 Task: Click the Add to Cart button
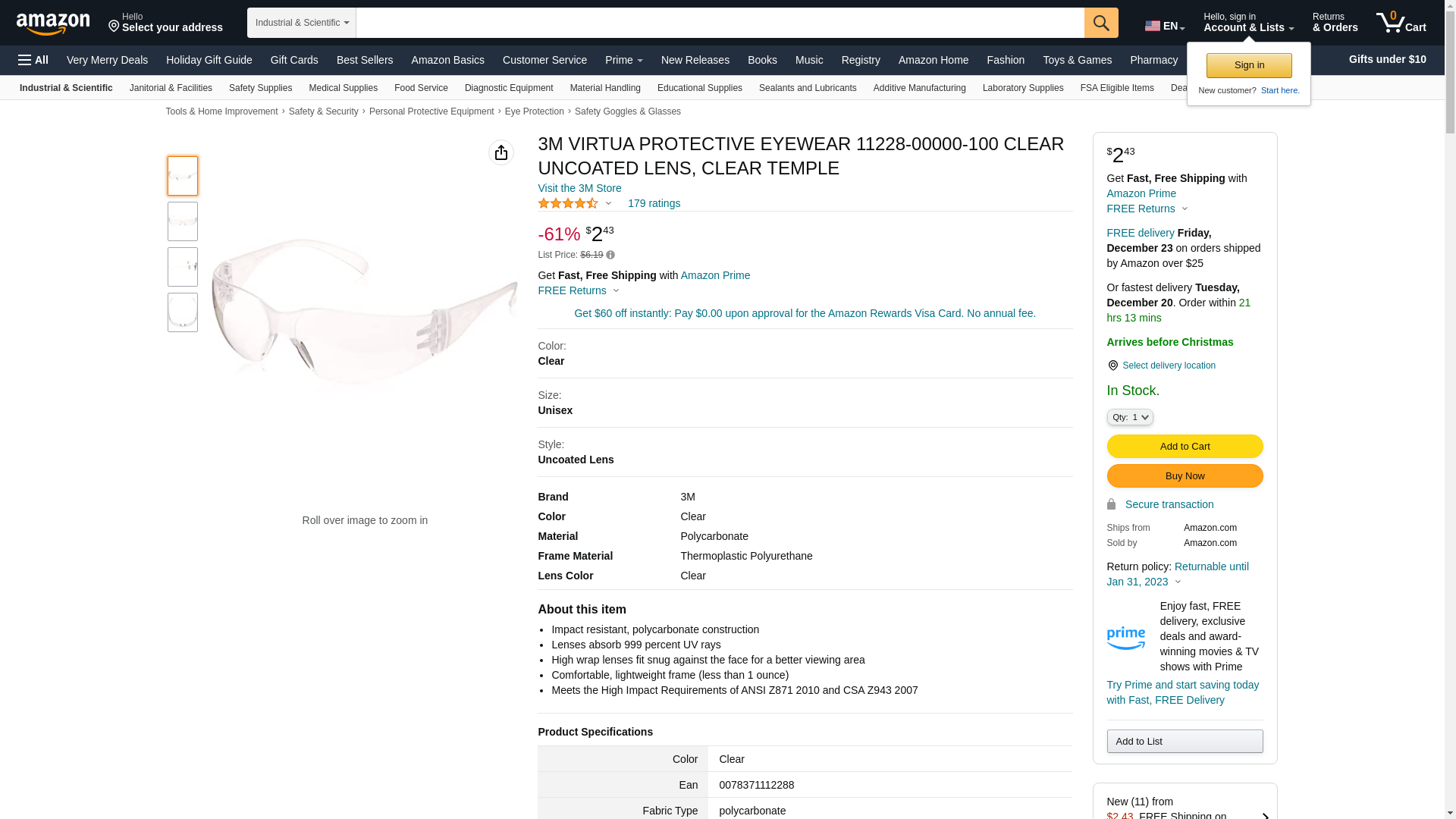pos(1184,446)
